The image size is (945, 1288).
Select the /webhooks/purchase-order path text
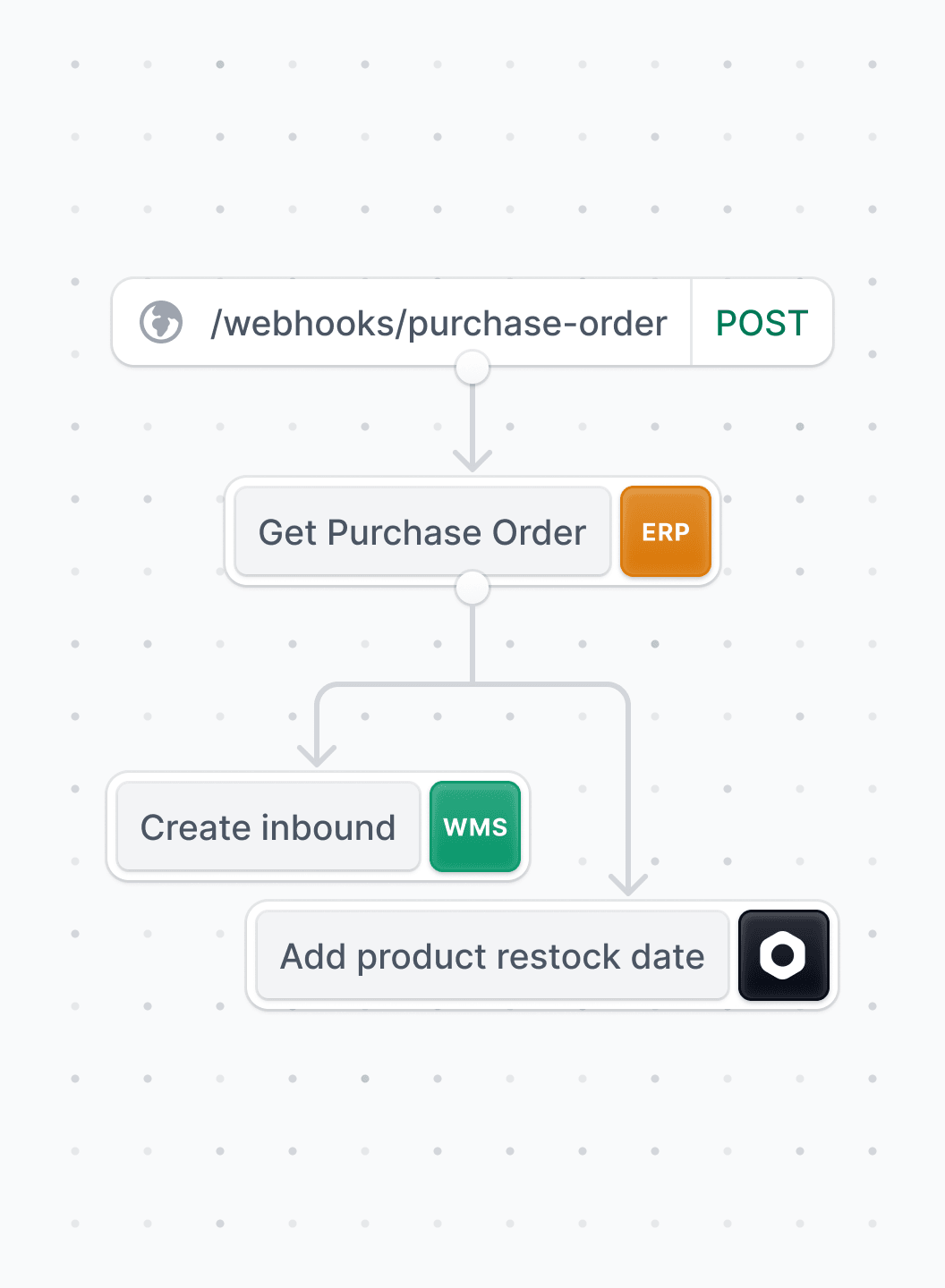[x=438, y=323]
